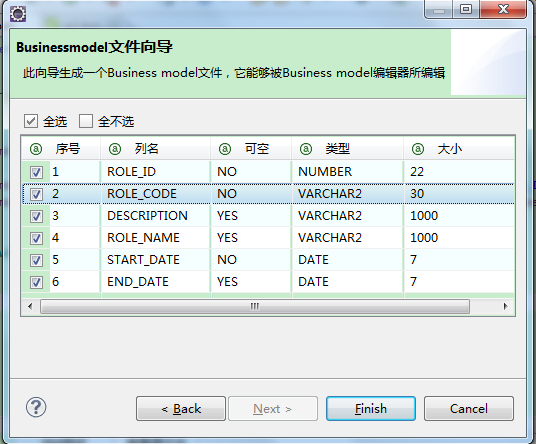Image resolution: width=536 pixels, height=444 pixels.
Task: Uncheck the END_DATE row checkbox
Action: [36, 282]
